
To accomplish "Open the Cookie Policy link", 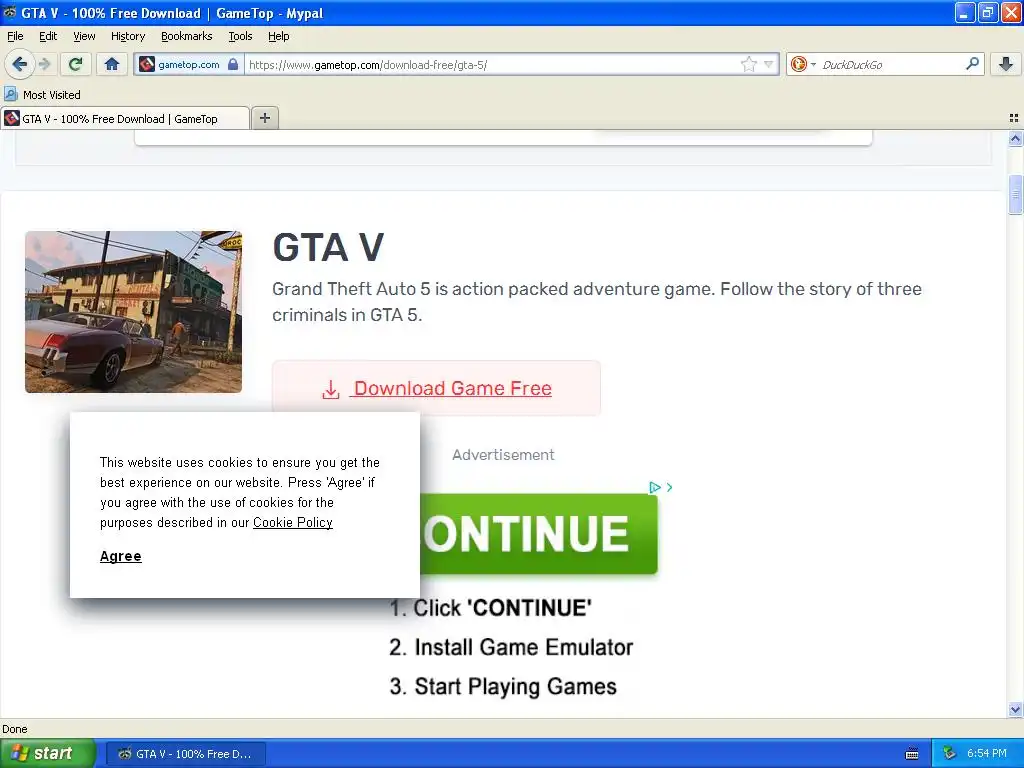I will [x=293, y=522].
